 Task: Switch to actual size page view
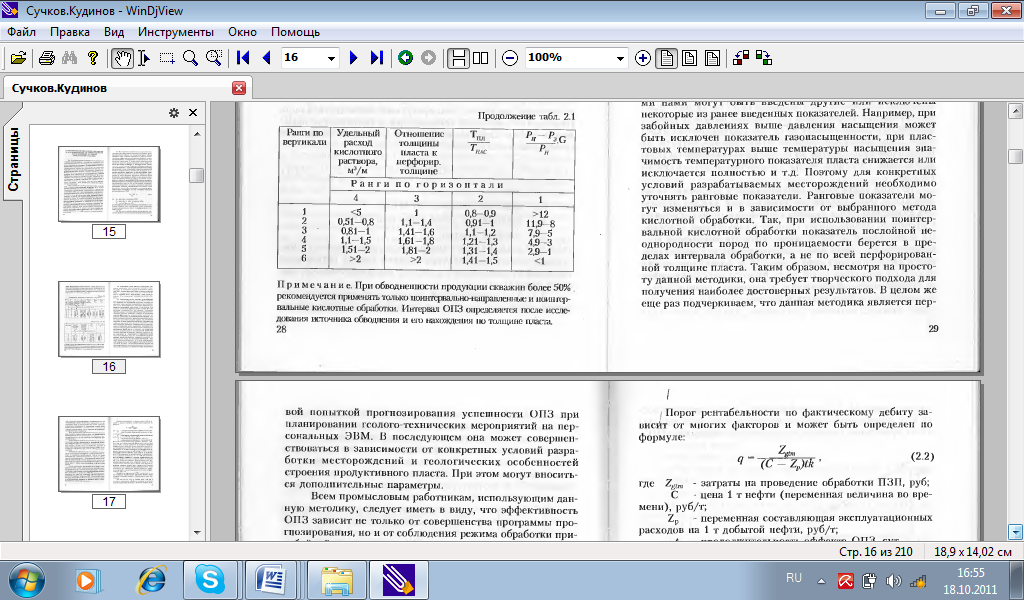coord(666,58)
